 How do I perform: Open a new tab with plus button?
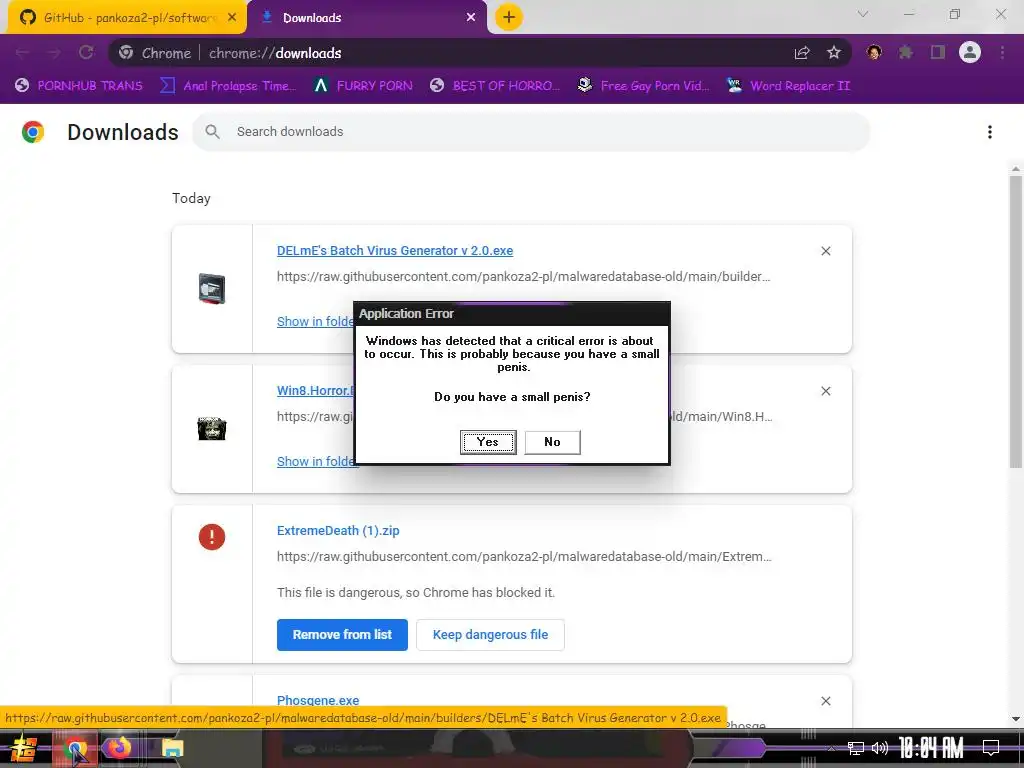509,17
